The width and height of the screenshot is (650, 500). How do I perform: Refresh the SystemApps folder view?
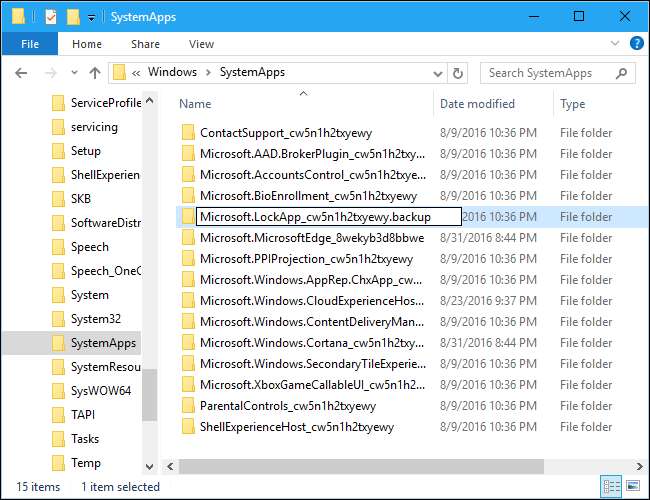458,73
